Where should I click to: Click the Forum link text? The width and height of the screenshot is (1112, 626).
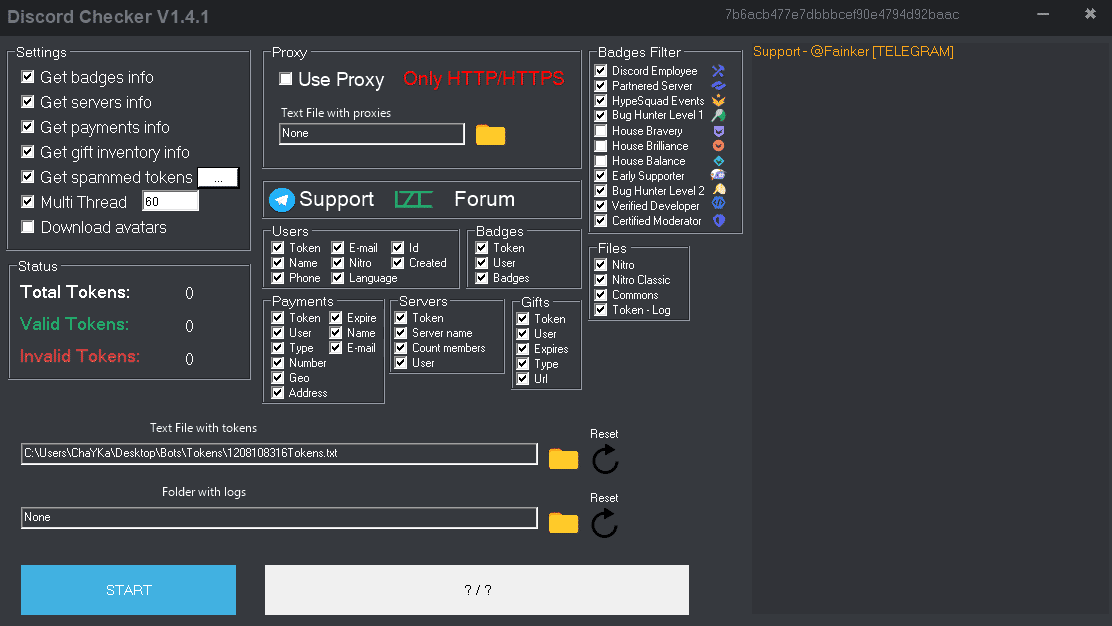click(x=484, y=199)
